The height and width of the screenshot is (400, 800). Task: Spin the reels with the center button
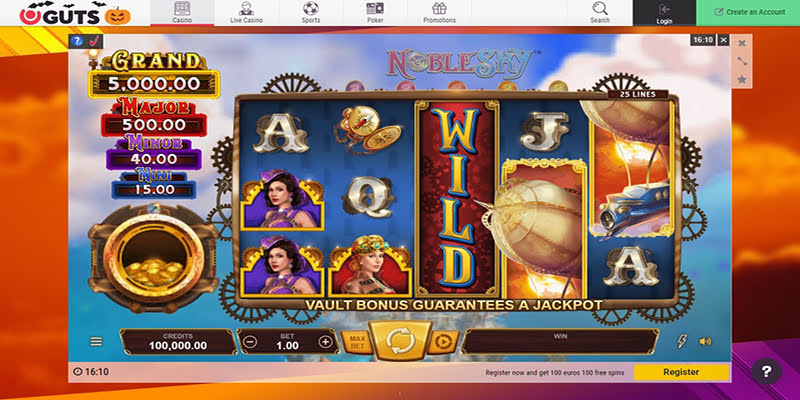pos(401,341)
